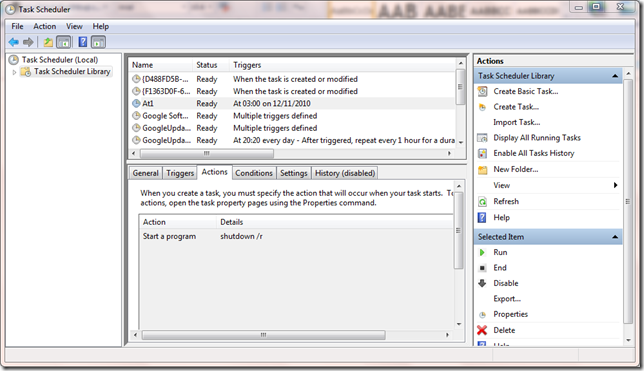Viewport: 644px width, 371px height.
Task: Click the Action column header in actions list
Action: click(x=178, y=222)
